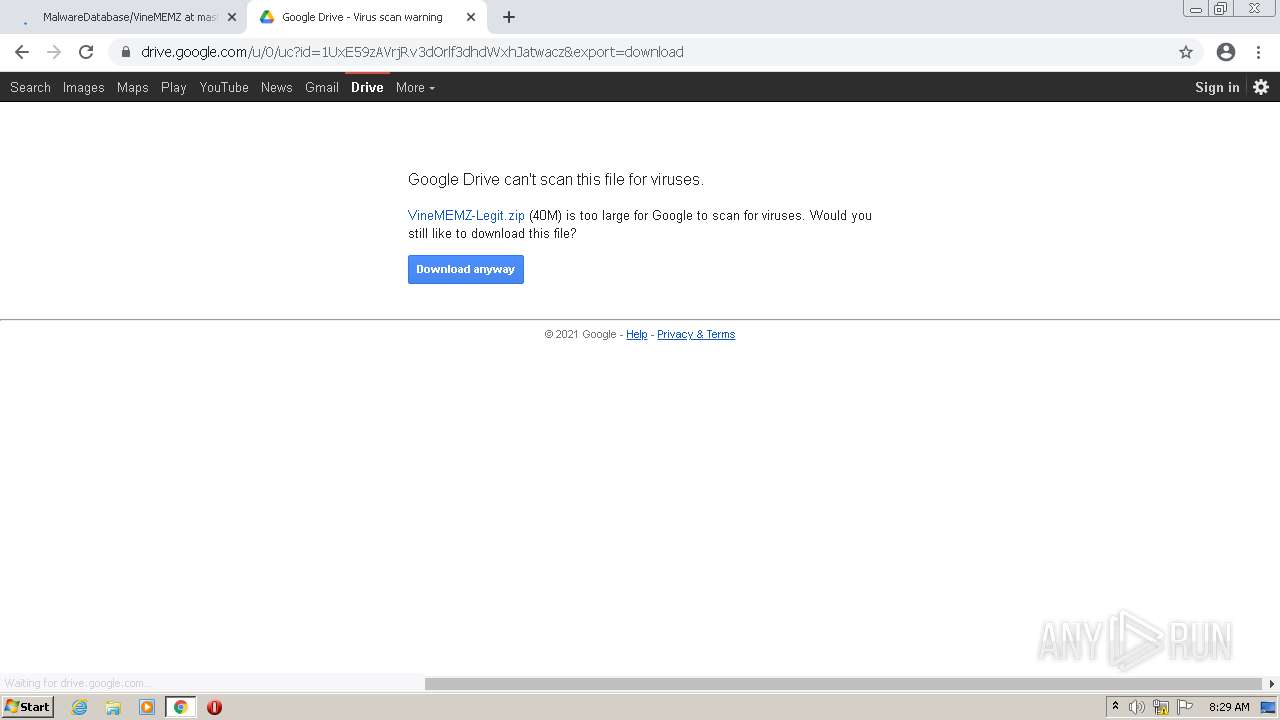
Task: Select Chrome in the taskbar
Action: [x=180, y=707]
